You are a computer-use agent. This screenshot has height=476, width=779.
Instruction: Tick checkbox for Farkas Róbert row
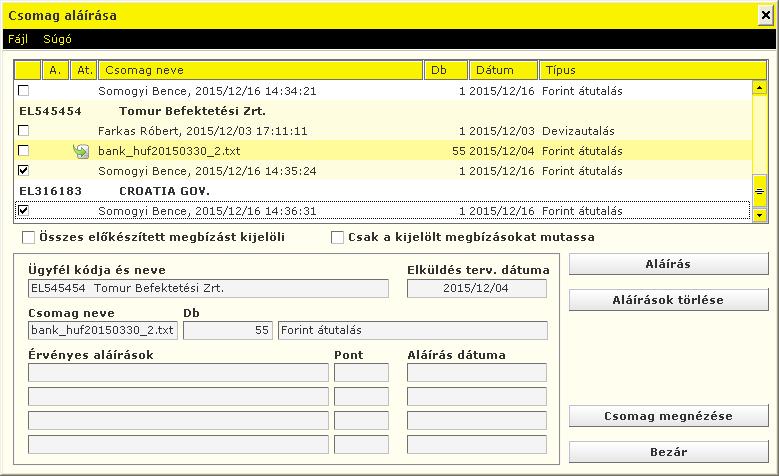click(x=23, y=130)
